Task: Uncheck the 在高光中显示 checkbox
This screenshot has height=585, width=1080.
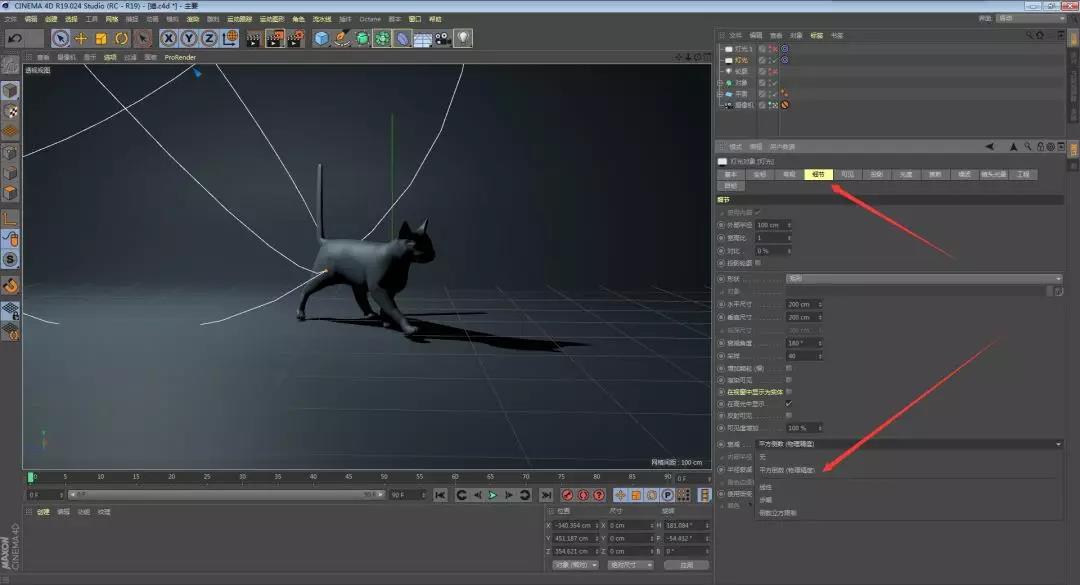Action: 789,404
